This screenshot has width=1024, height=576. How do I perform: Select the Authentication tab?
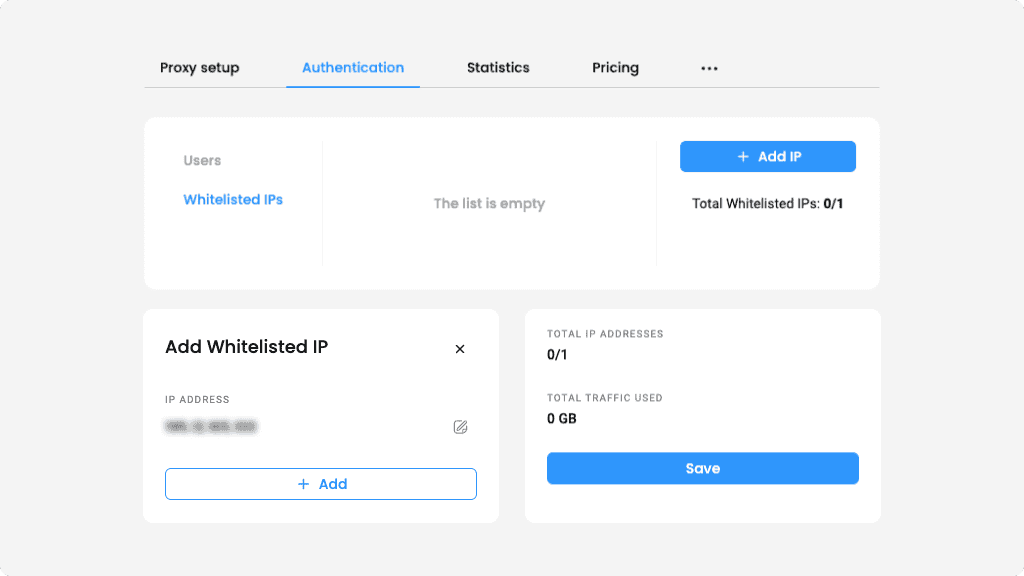[x=353, y=68]
